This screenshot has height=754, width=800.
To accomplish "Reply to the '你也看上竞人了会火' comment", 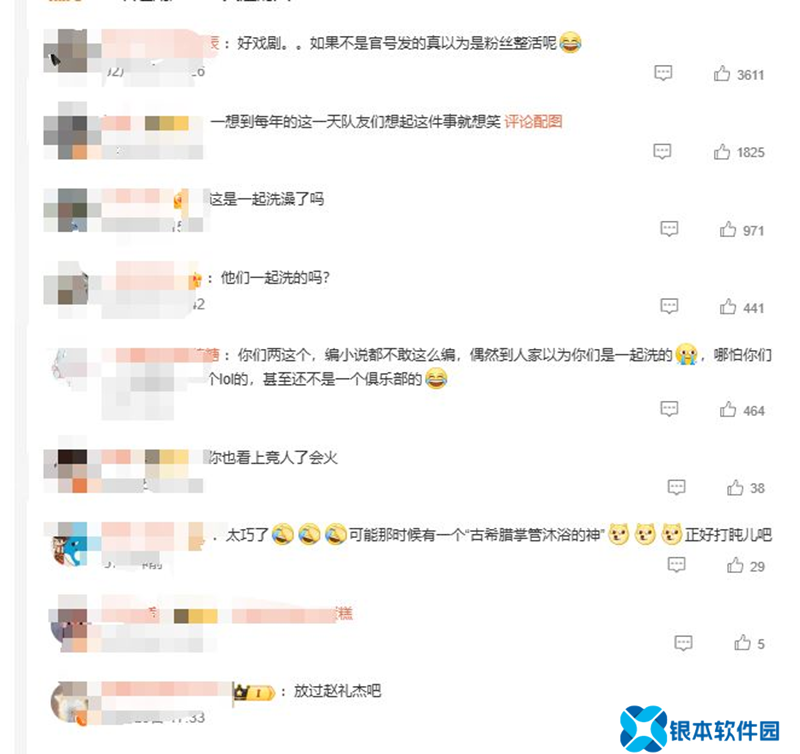I will coord(677,487).
